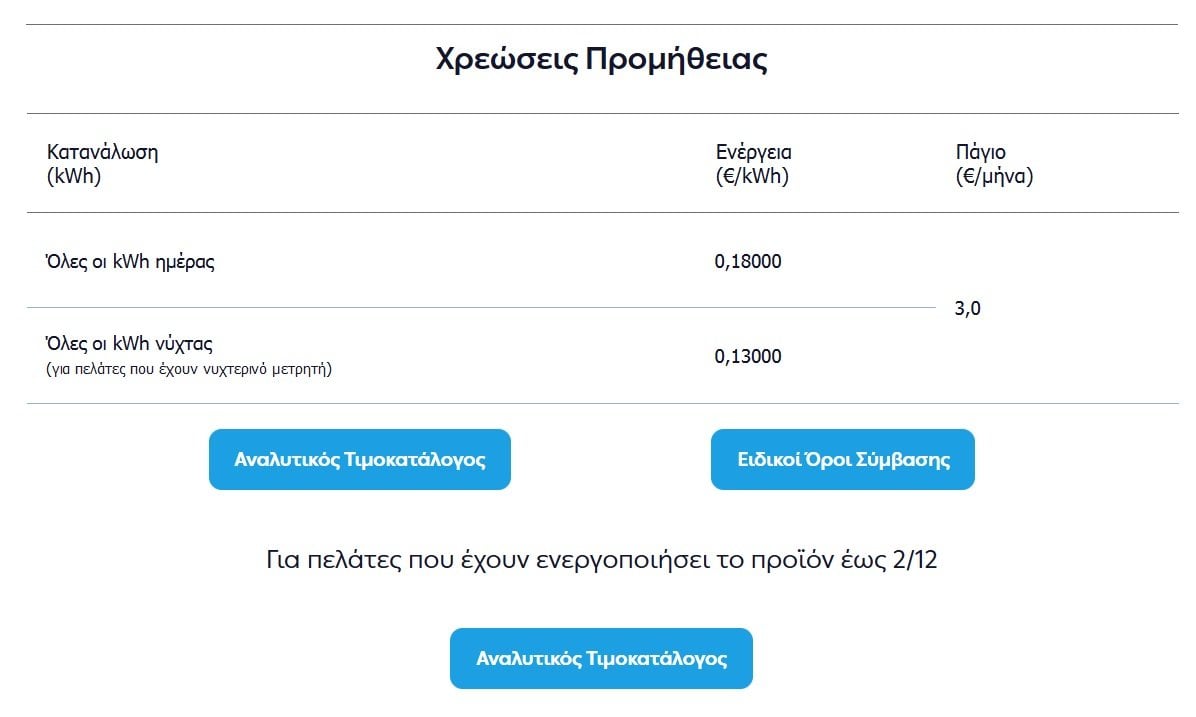Image resolution: width=1196 pixels, height=717 pixels.
Task: Select the Πάγιο column header
Action: click(981, 152)
